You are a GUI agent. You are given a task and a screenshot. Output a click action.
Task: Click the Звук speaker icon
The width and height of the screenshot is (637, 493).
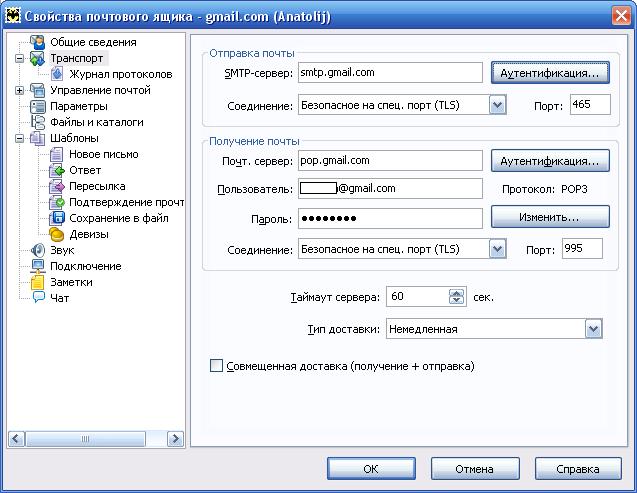coord(37,250)
